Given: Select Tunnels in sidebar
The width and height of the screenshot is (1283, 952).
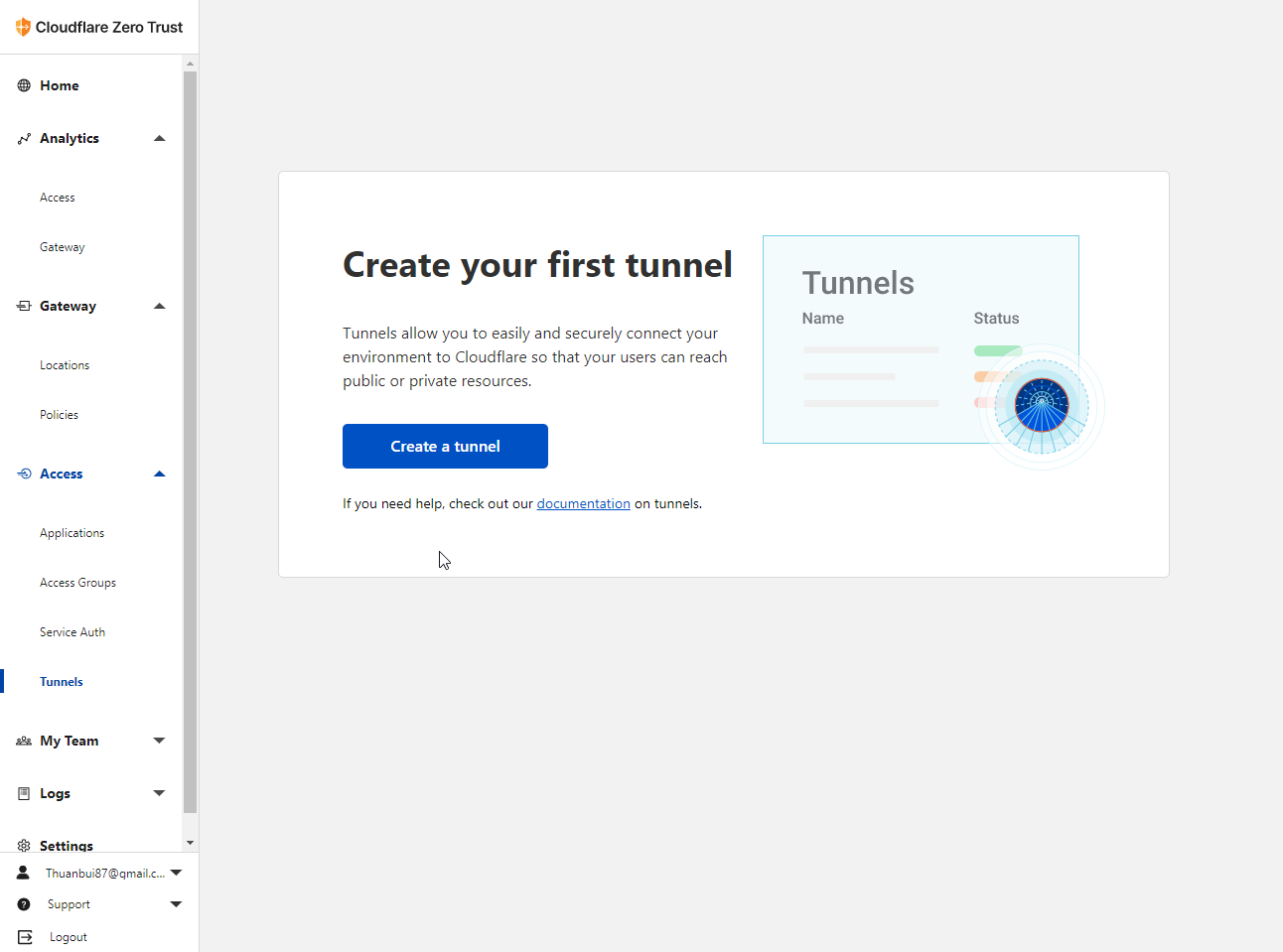Looking at the screenshot, I should pos(62,682).
